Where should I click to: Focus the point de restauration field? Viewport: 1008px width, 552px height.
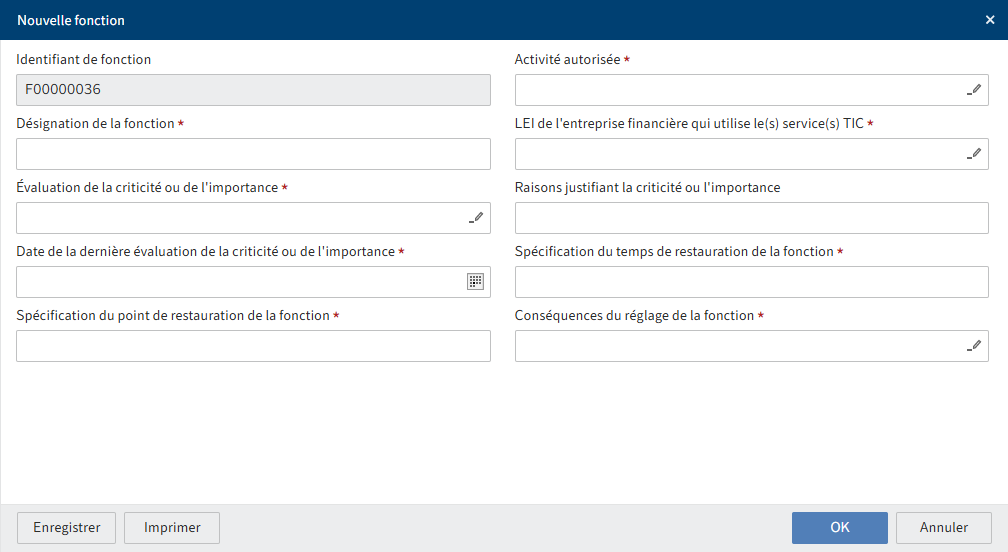click(x=253, y=346)
